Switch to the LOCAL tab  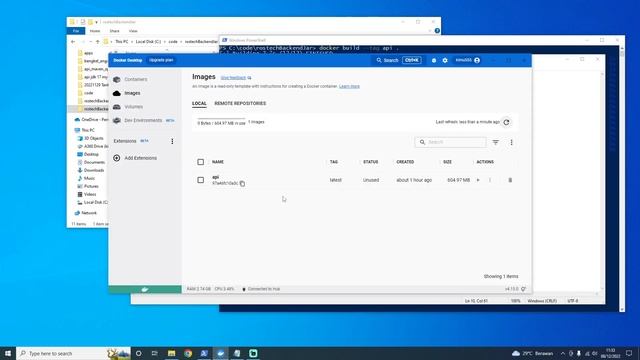click(199, 103)
